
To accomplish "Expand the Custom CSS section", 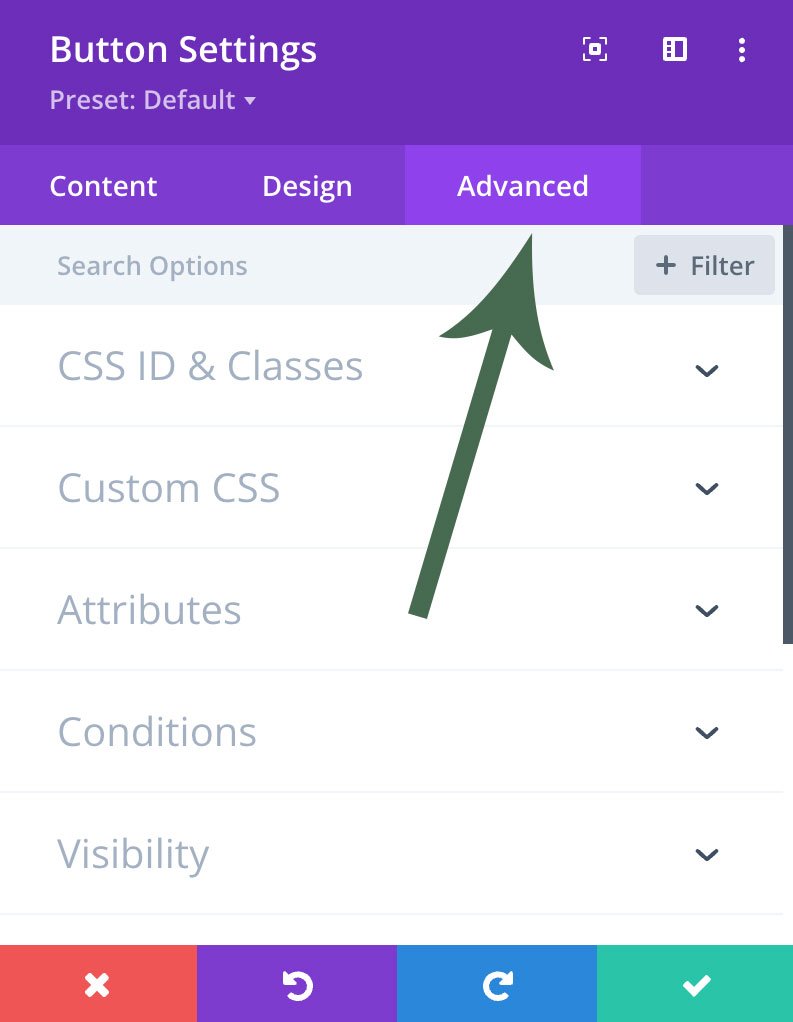I will pos(707,489).
